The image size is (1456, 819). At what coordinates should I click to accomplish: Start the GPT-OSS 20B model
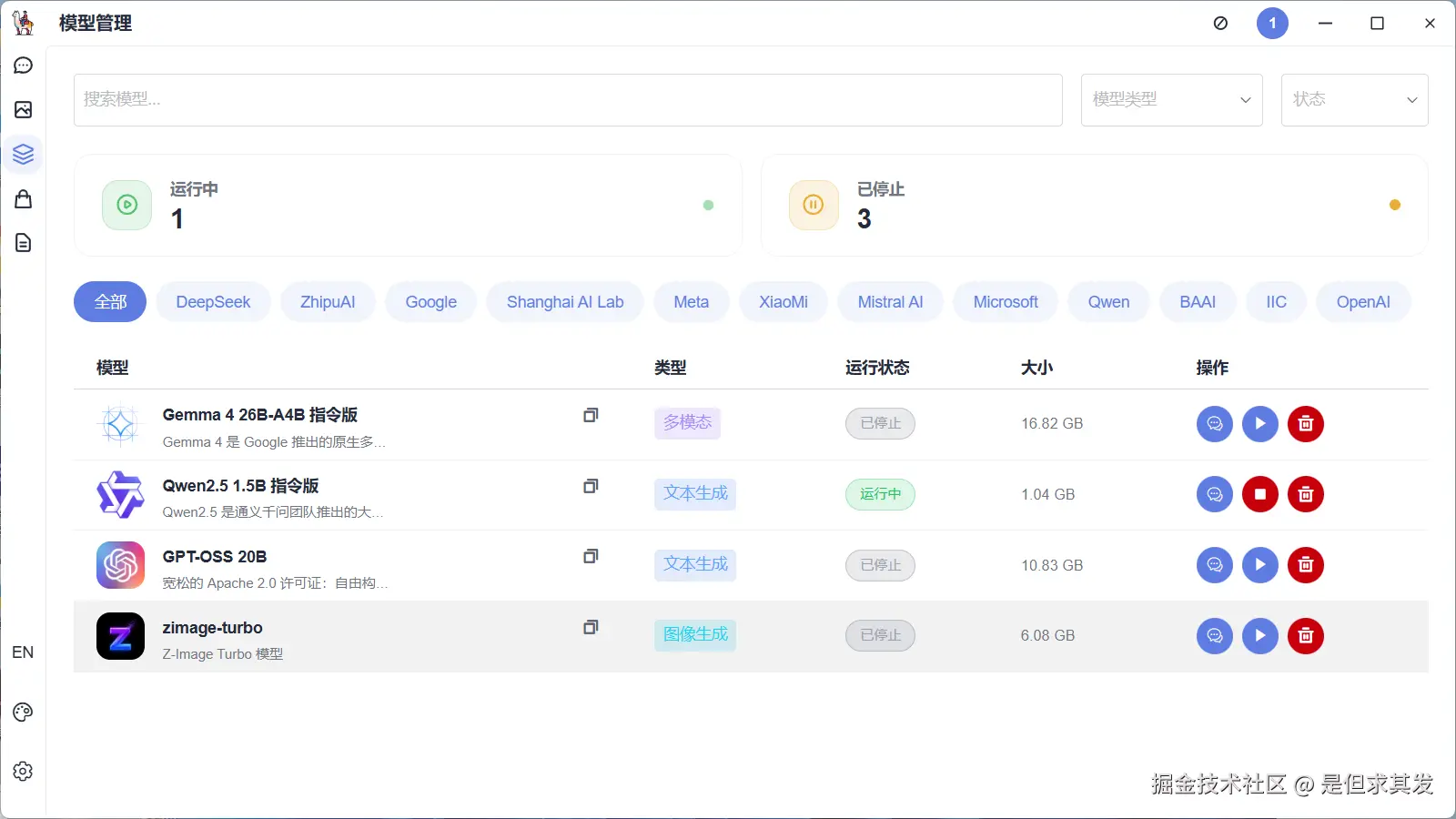point(1260,565)
